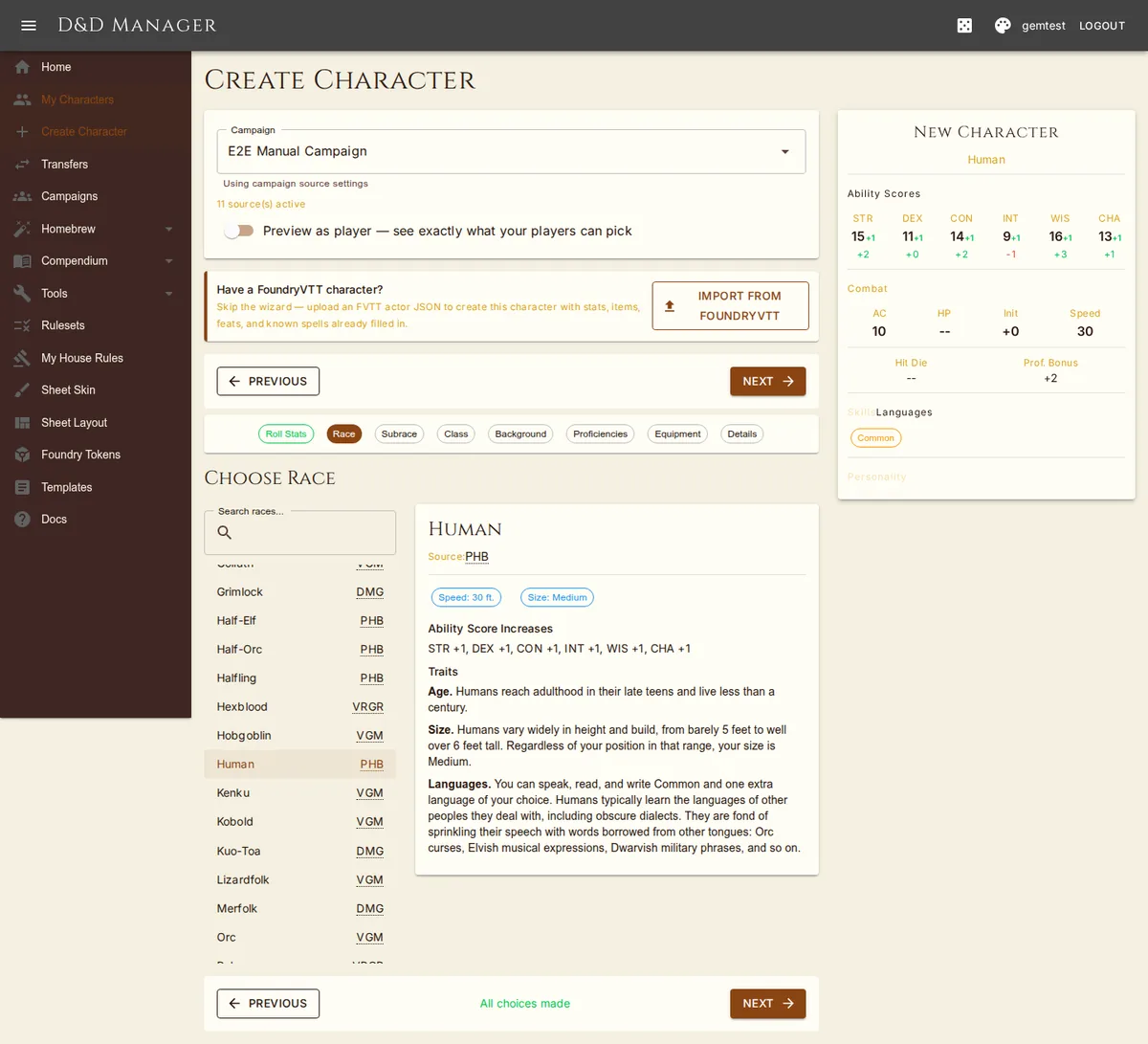Click the 11 source(s) active link
The height and width of the screenshot is (1044, 1148).
261,204
